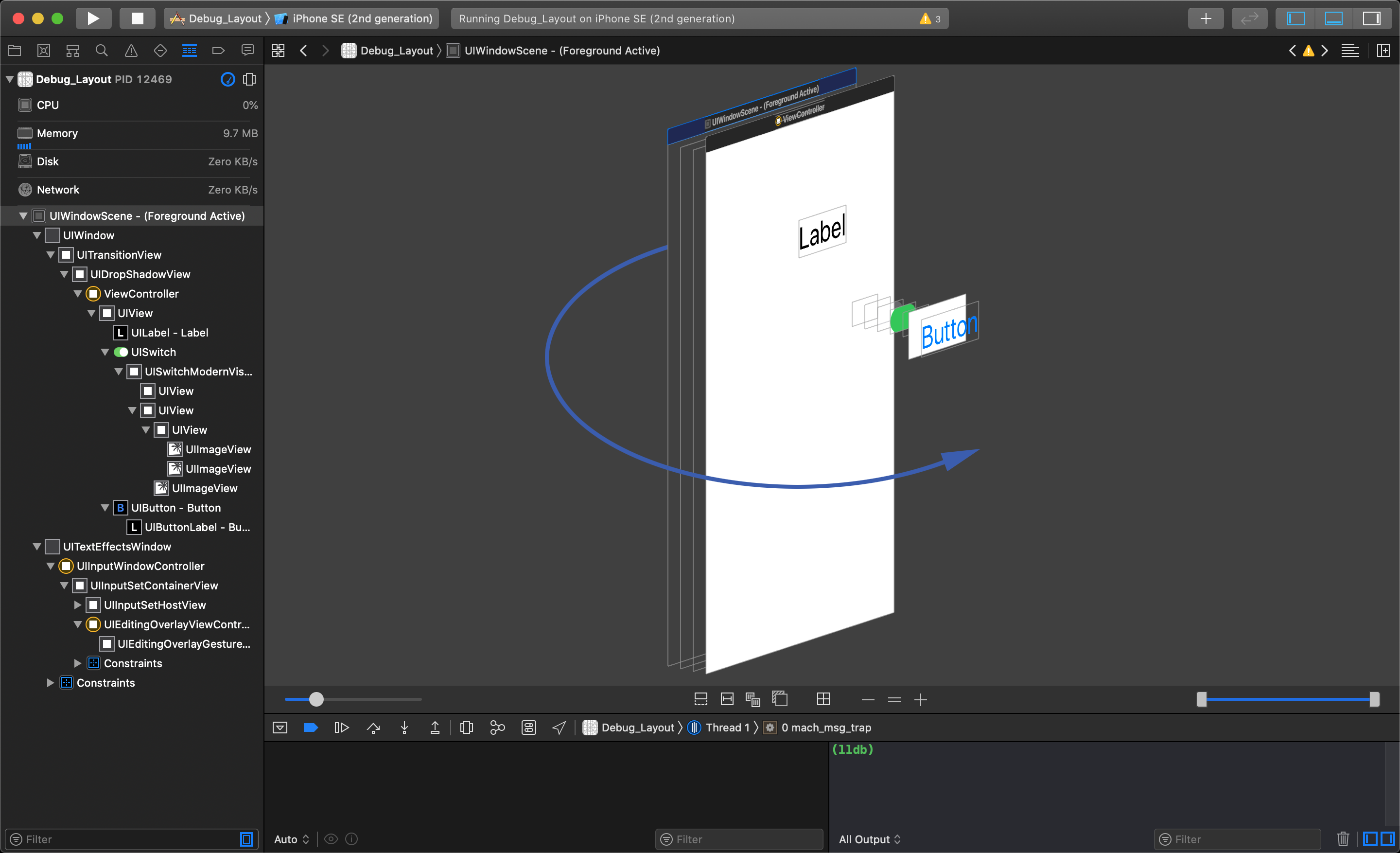Collapse the UIButton - Button row

pos(105,508)
